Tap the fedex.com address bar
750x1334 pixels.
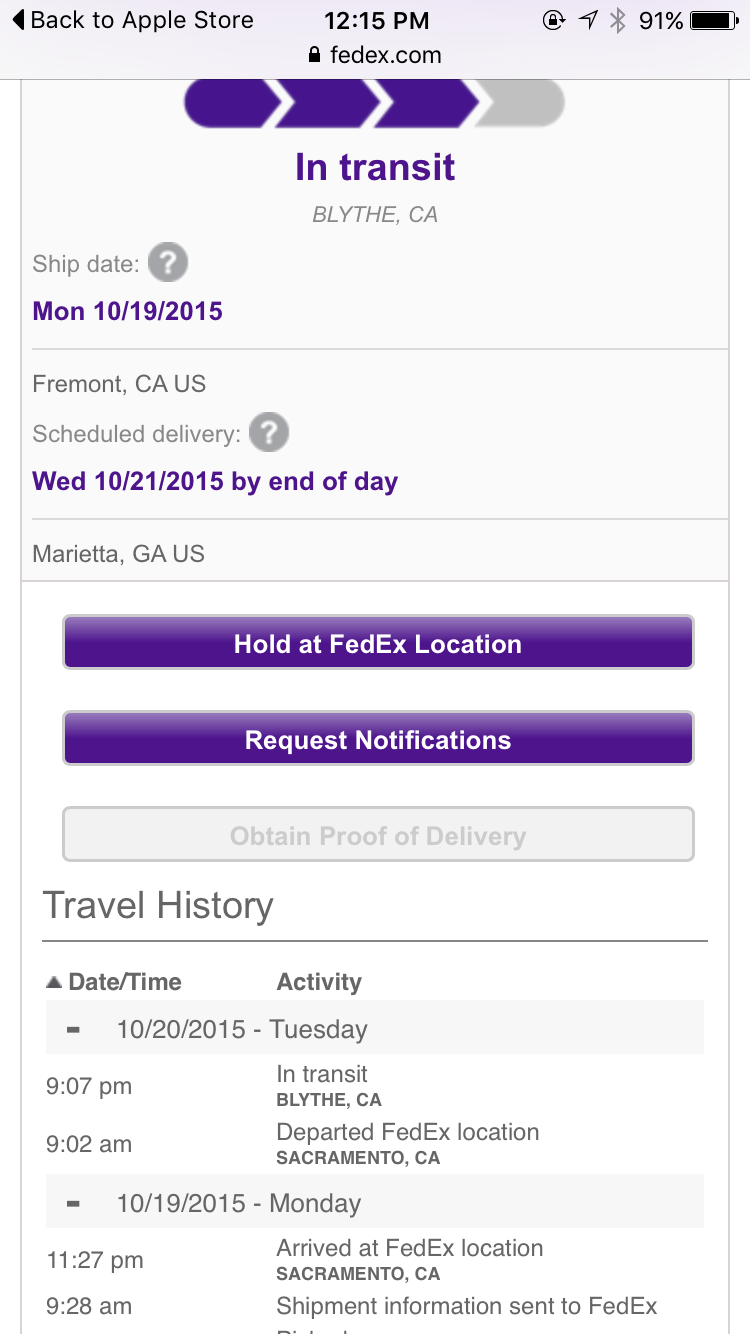tap(375, 55)
